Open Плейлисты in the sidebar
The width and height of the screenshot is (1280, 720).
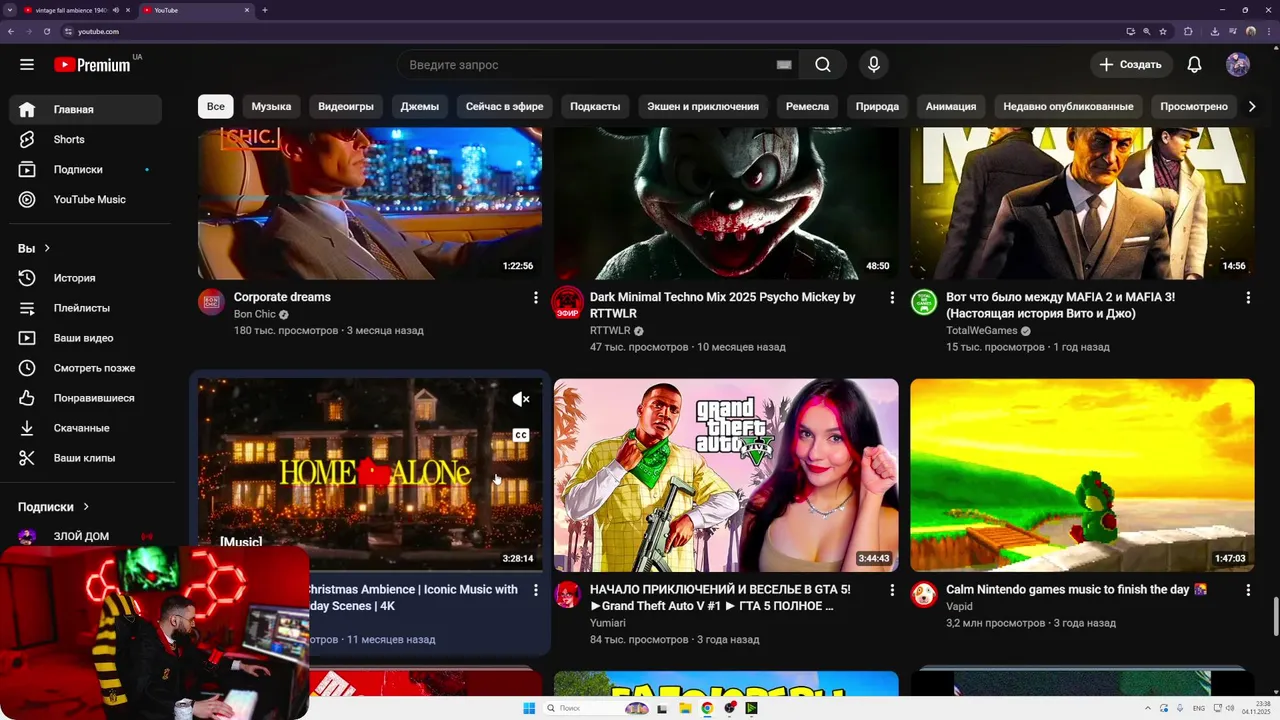85,308
